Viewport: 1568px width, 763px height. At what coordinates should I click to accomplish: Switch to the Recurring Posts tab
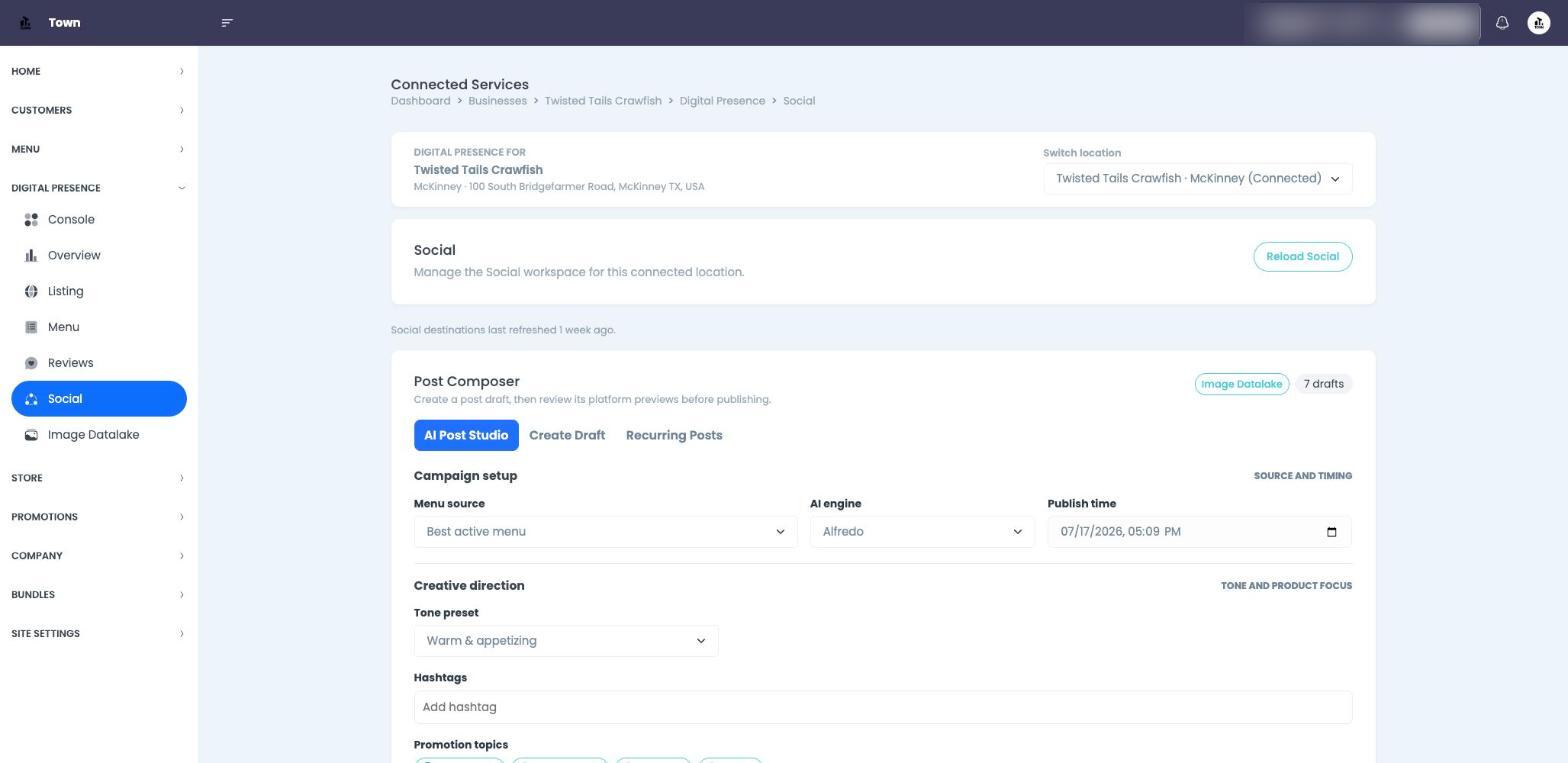(x=674, y=436)
